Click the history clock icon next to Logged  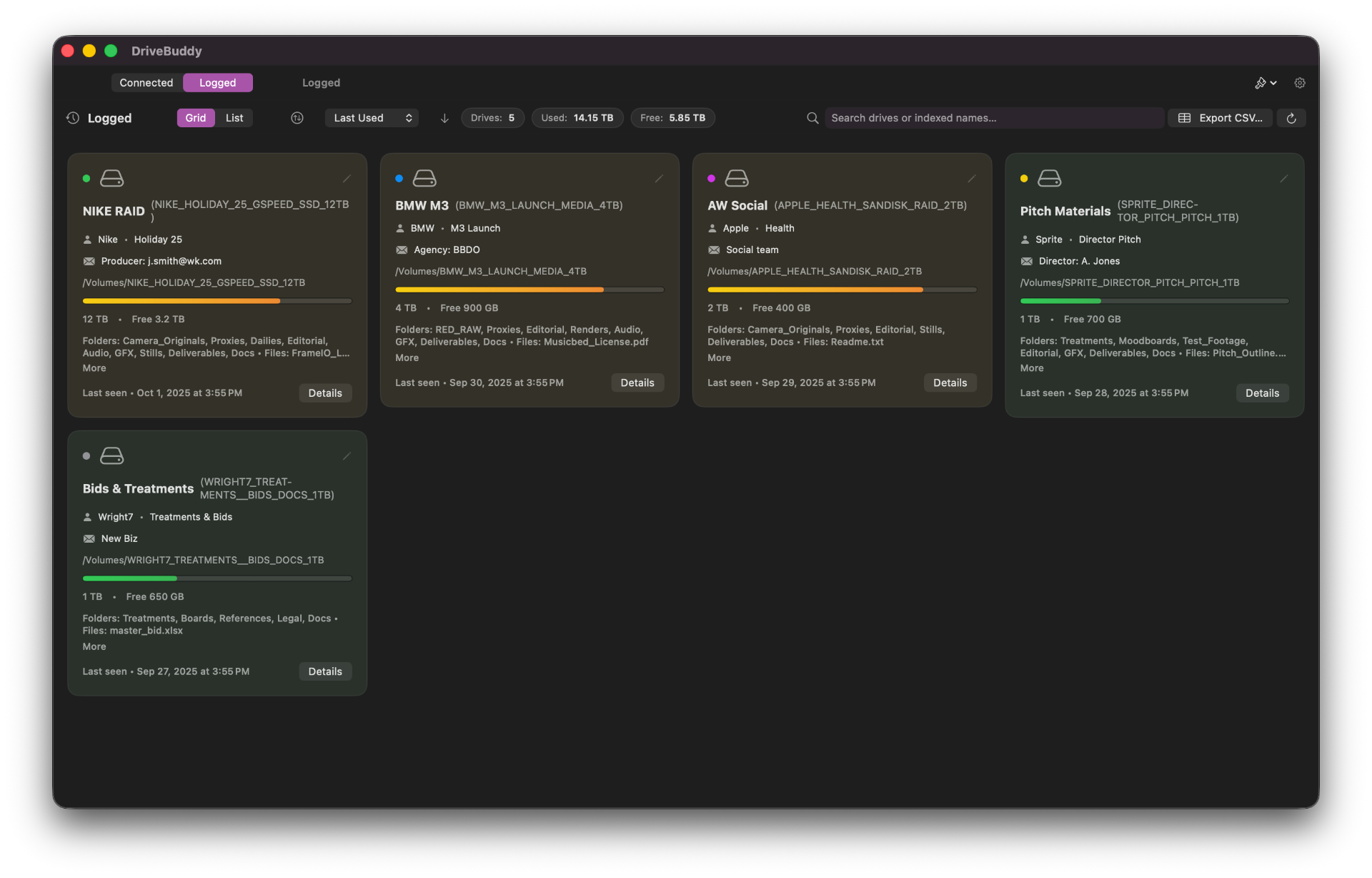coord(72,118)
